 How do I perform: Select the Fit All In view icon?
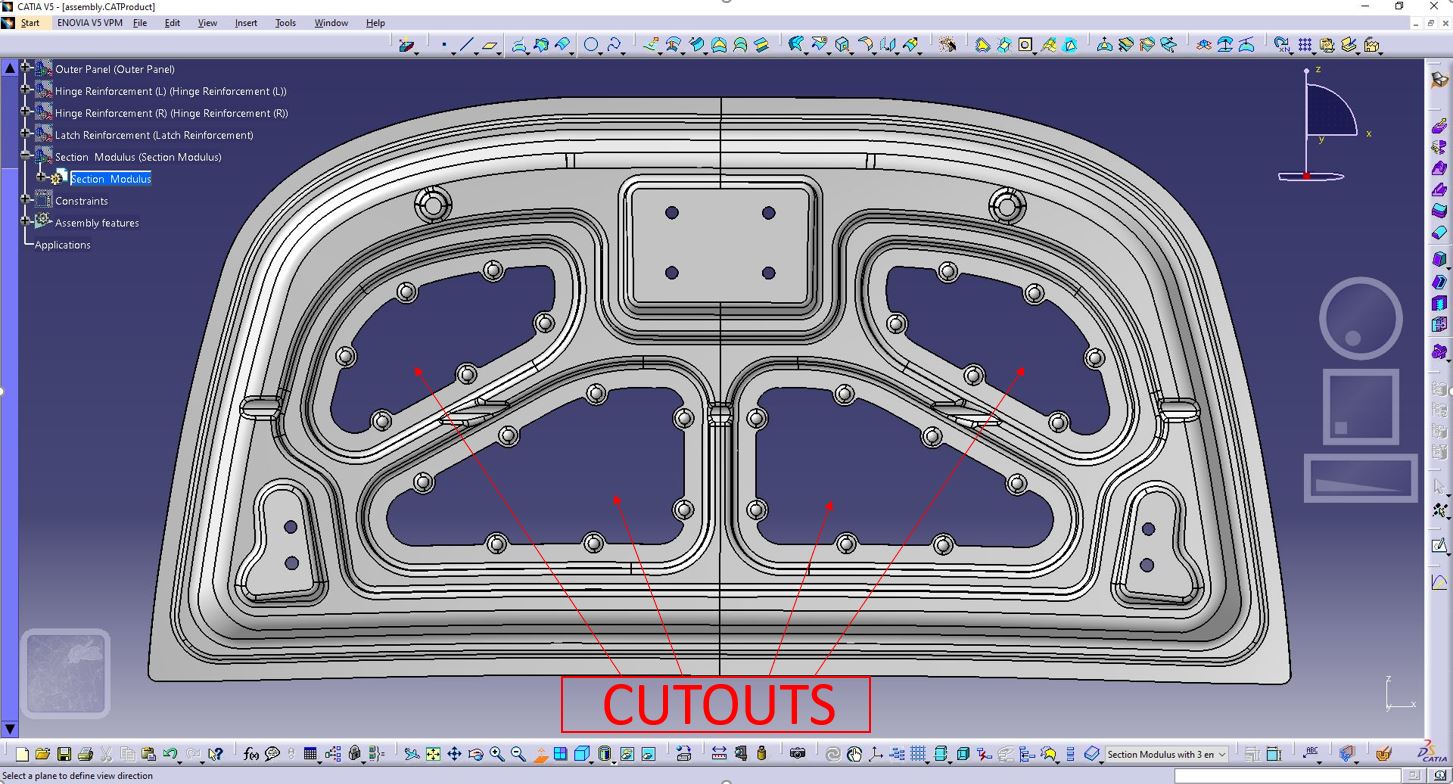(433, 754)
